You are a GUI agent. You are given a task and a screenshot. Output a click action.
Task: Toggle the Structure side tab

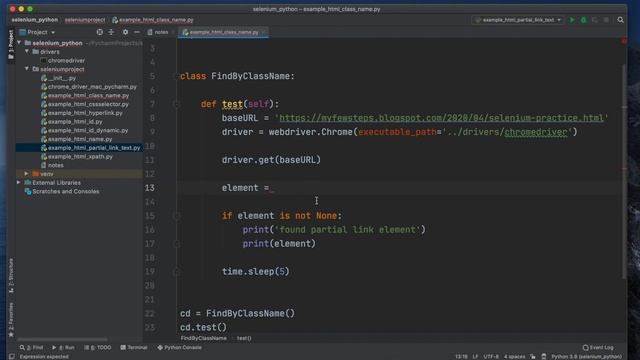11,276
